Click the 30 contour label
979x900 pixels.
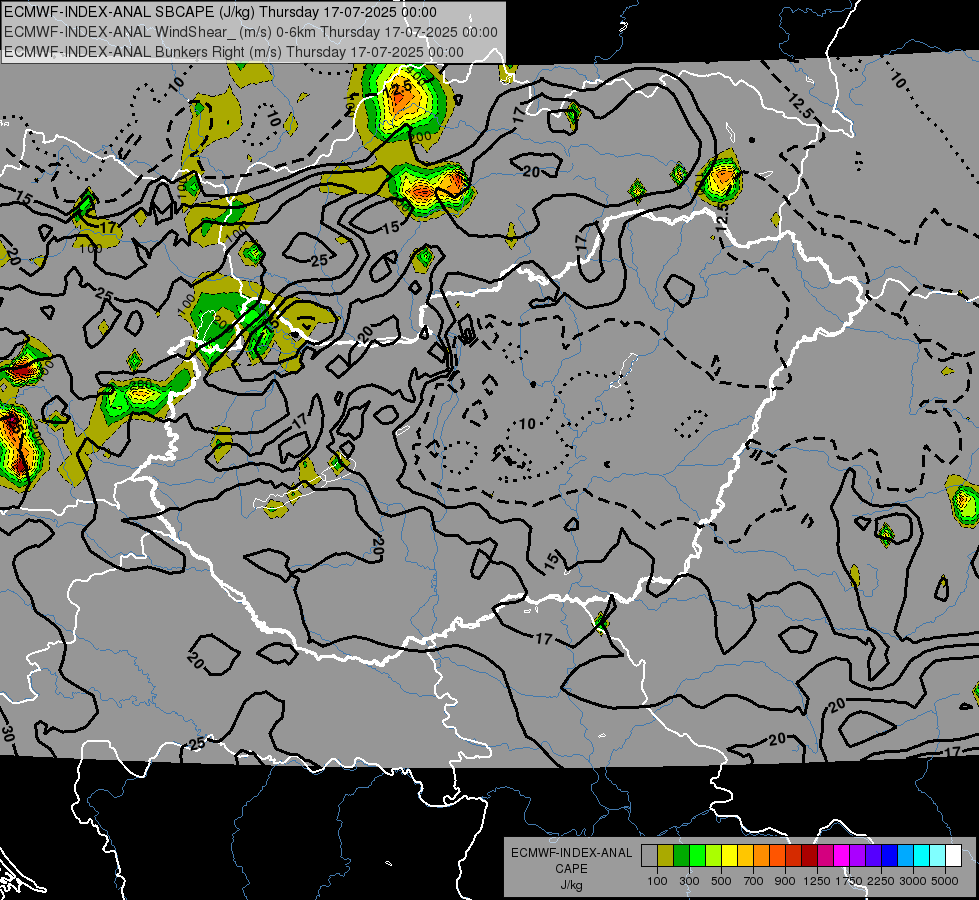click(7, 732)
